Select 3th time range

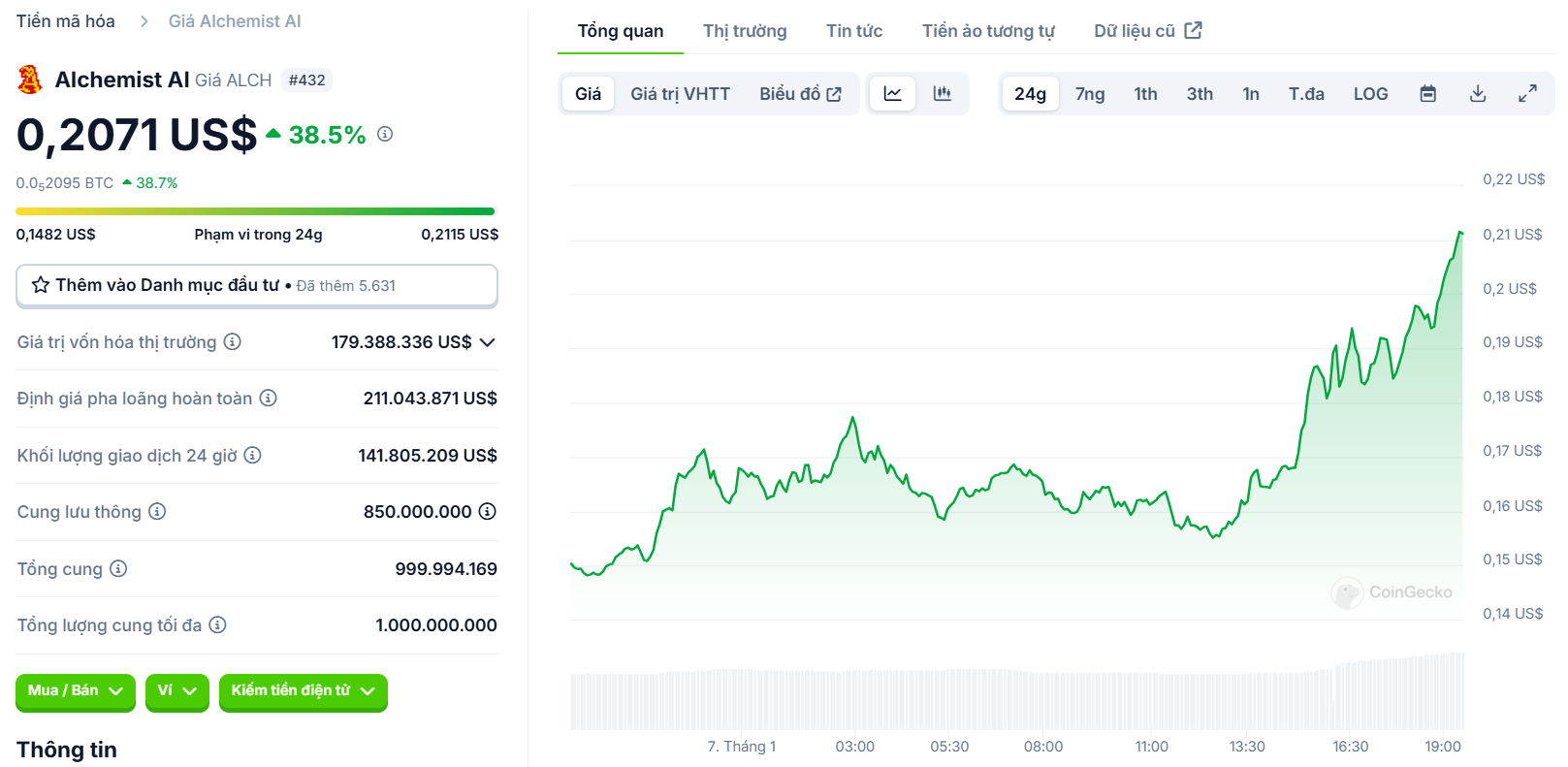pos(1200,94)
